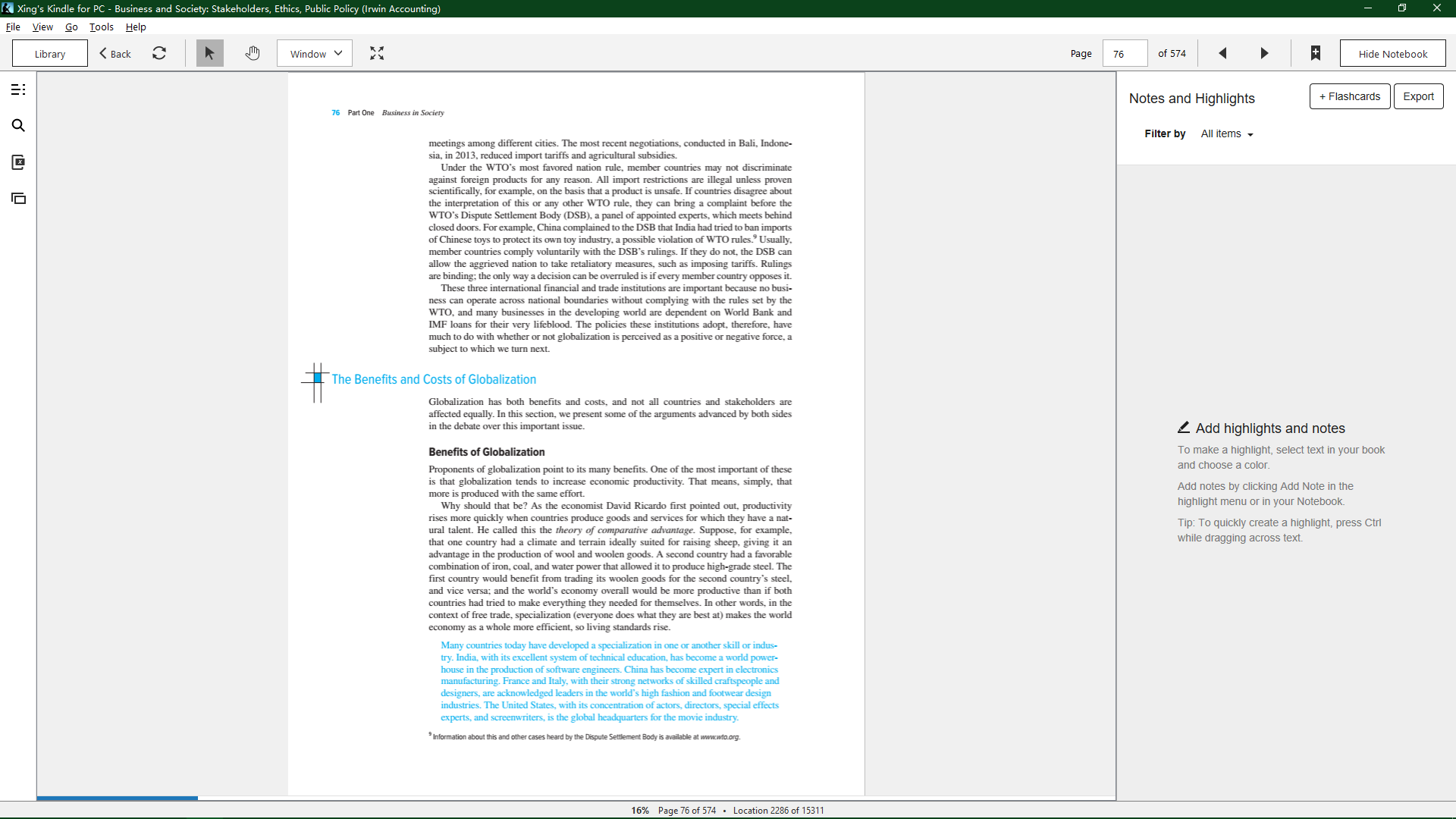The width and height of the screenshot is (1456, 819).
Task: Export notes and highlights
Action: click(1418, 96)
